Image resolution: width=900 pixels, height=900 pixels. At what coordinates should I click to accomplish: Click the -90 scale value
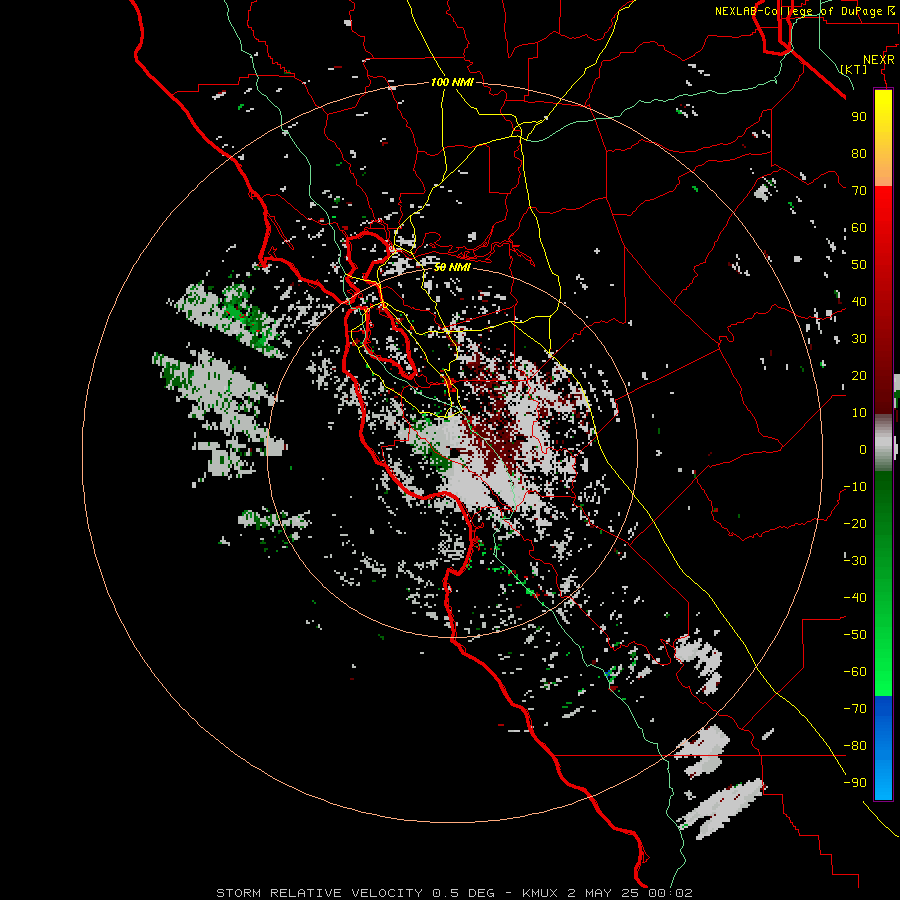tap(855, 783)
